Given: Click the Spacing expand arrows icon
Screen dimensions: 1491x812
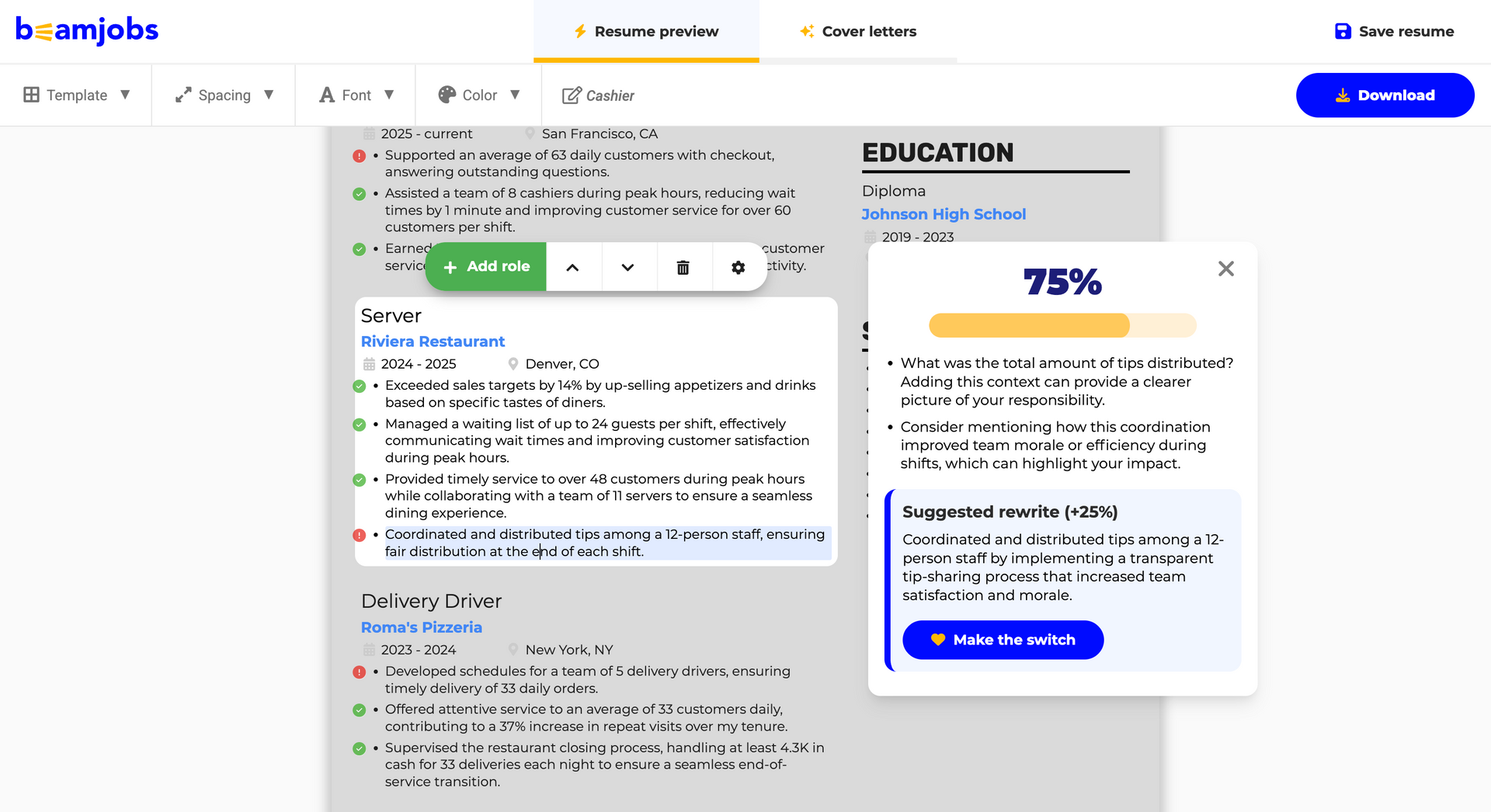Looking at the screenshot, I should (x=183, y=95).
